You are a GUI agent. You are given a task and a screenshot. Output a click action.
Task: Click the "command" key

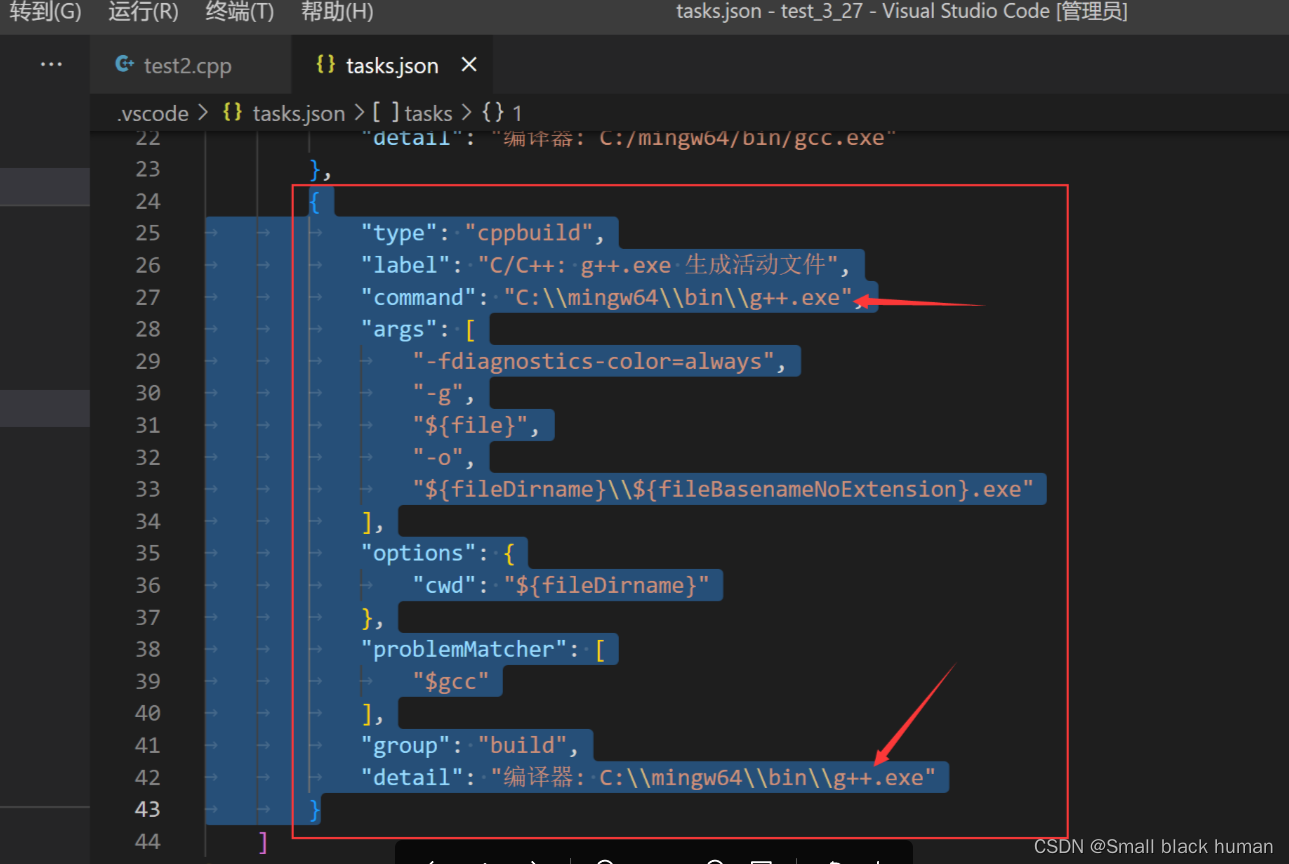[x=418, y=297]
